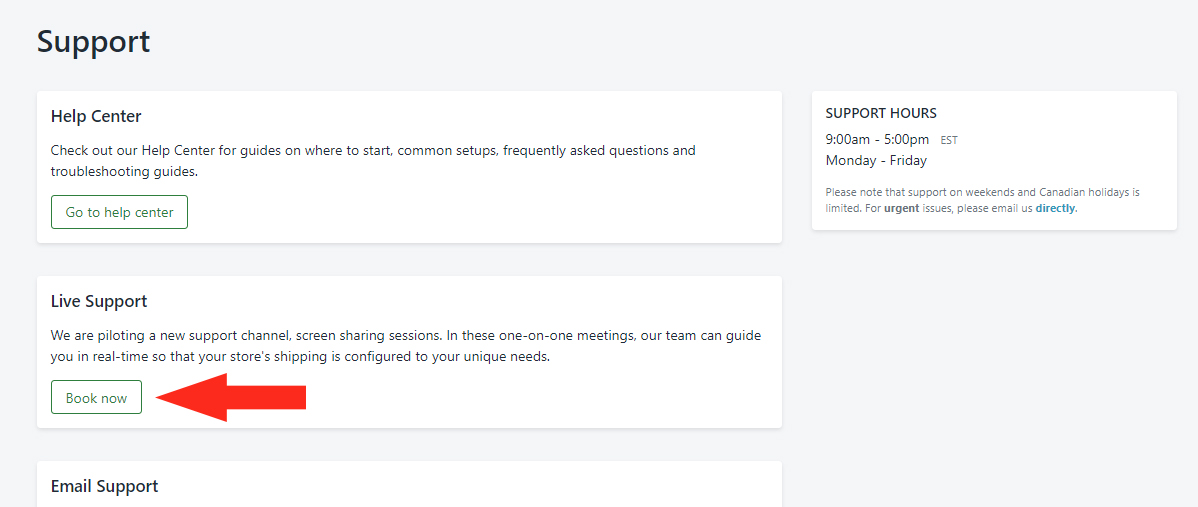Click the Help Center card heading
1198x507 pixels.
click(96, 116)
